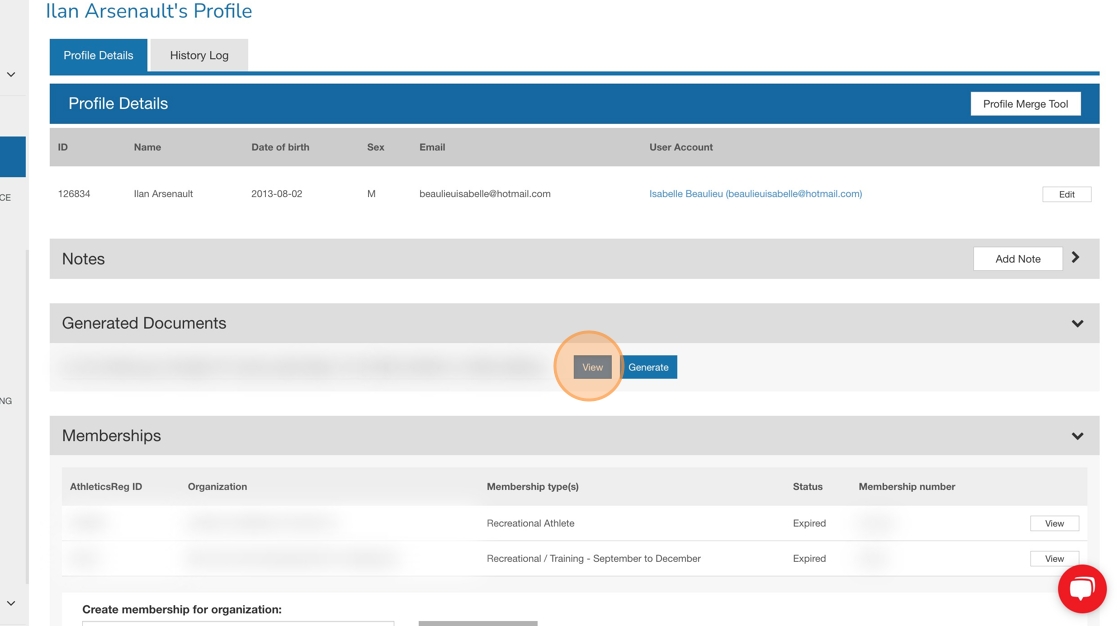
Task: View the Recreational Athlete membership
Action: click(x=1054, y=523)
